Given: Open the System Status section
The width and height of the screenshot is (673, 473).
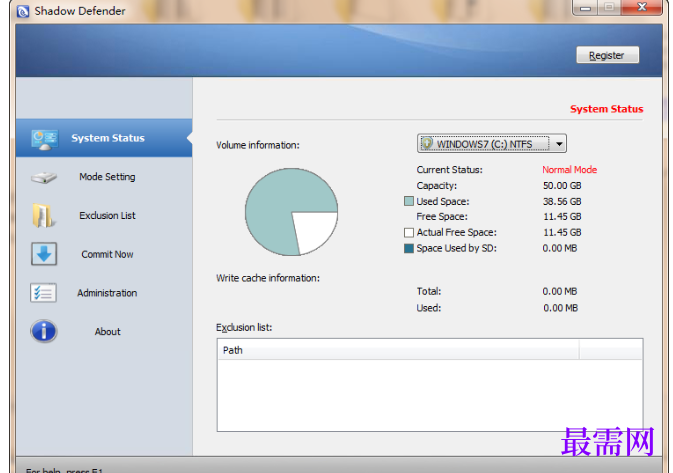Looking at the screenshot, I should coord(104,138).
